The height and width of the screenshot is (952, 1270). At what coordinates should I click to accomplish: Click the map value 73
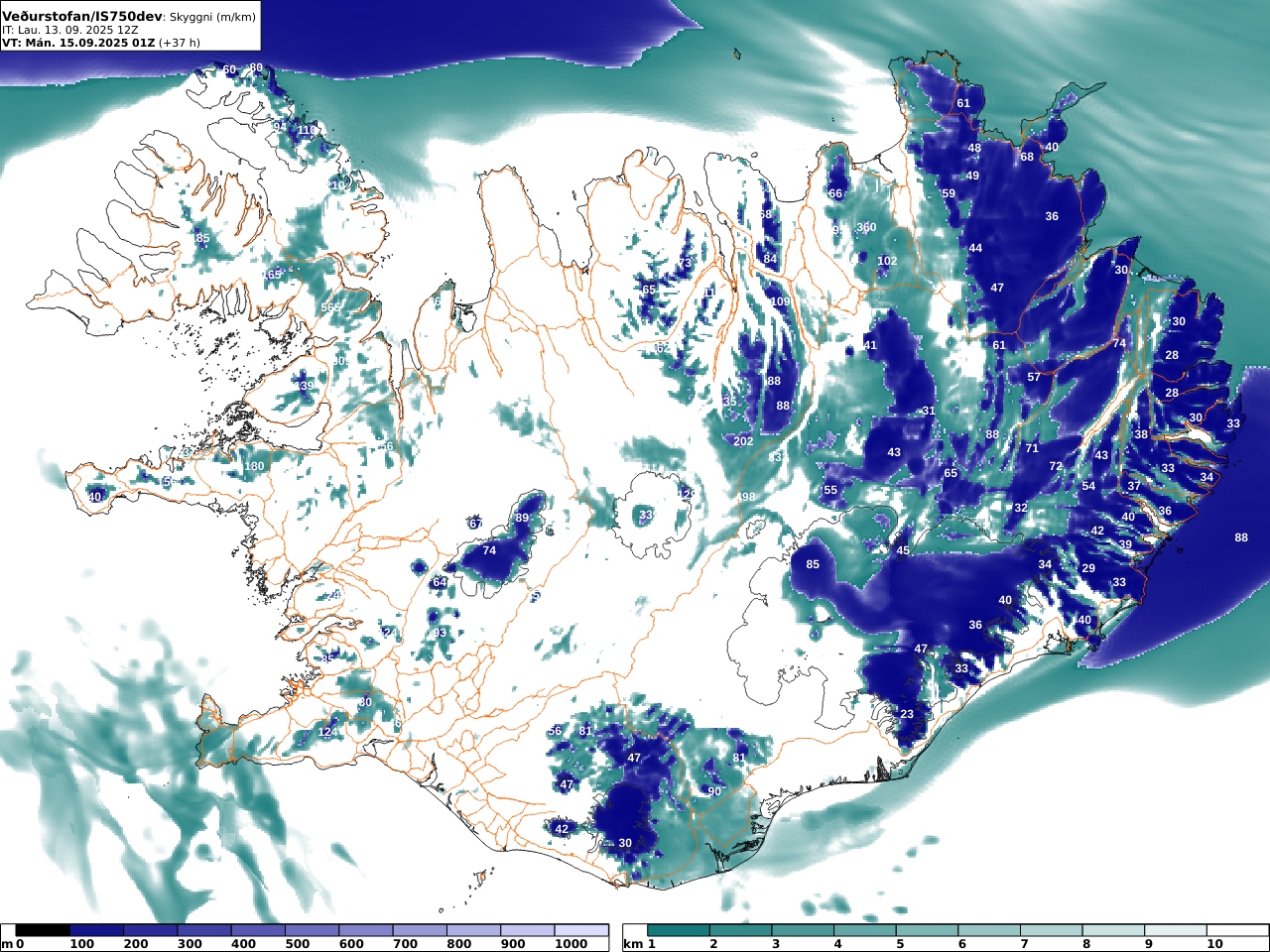tap(685, 263)
